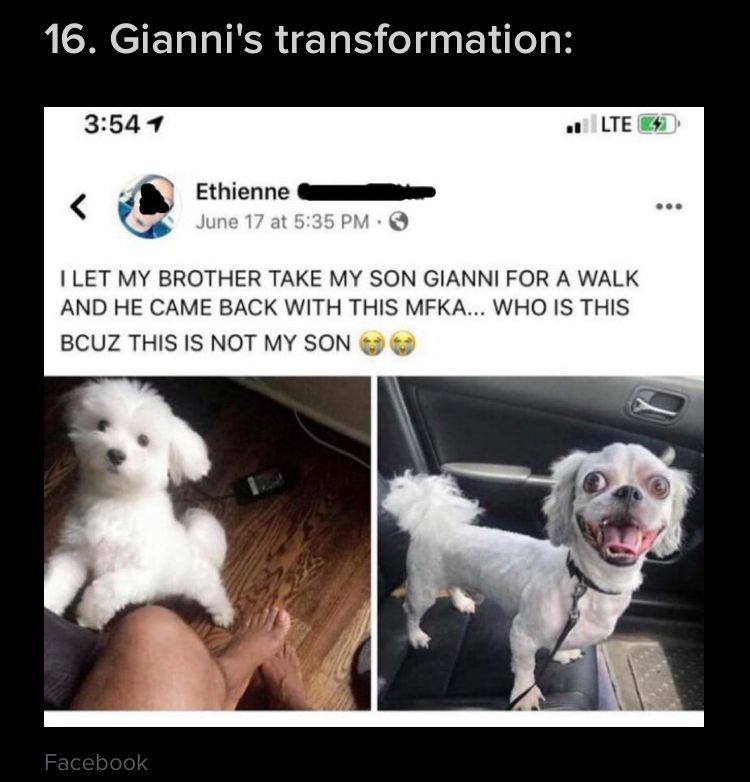Tap the battery charging indicator
This screenshot has height=782, width=750.
pos(658,124)
